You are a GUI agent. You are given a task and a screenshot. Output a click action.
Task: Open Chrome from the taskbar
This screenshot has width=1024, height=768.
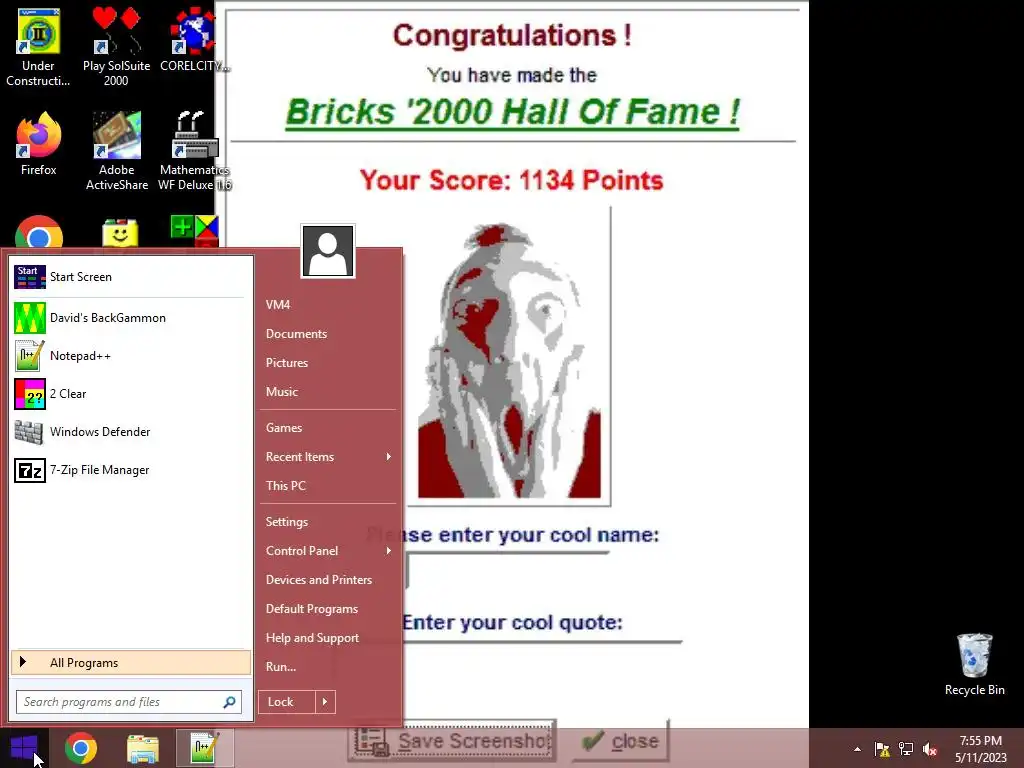(x=80, y=748)
